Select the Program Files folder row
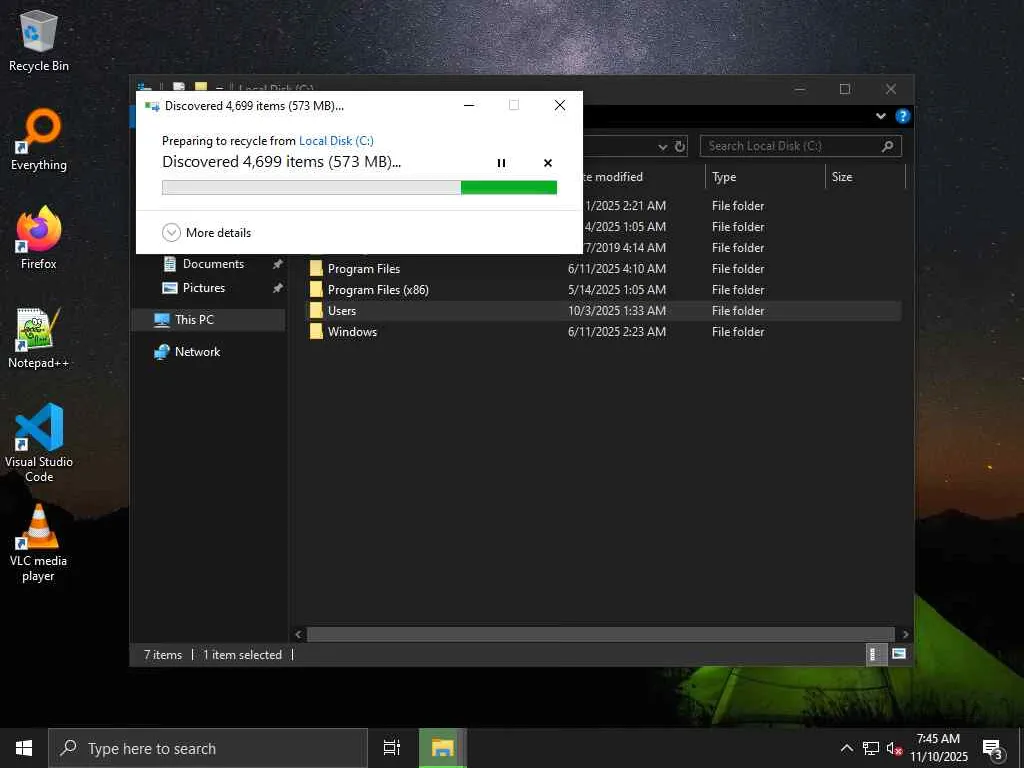The height and width of the screenshot is (768, 1024). pos(604,268)
